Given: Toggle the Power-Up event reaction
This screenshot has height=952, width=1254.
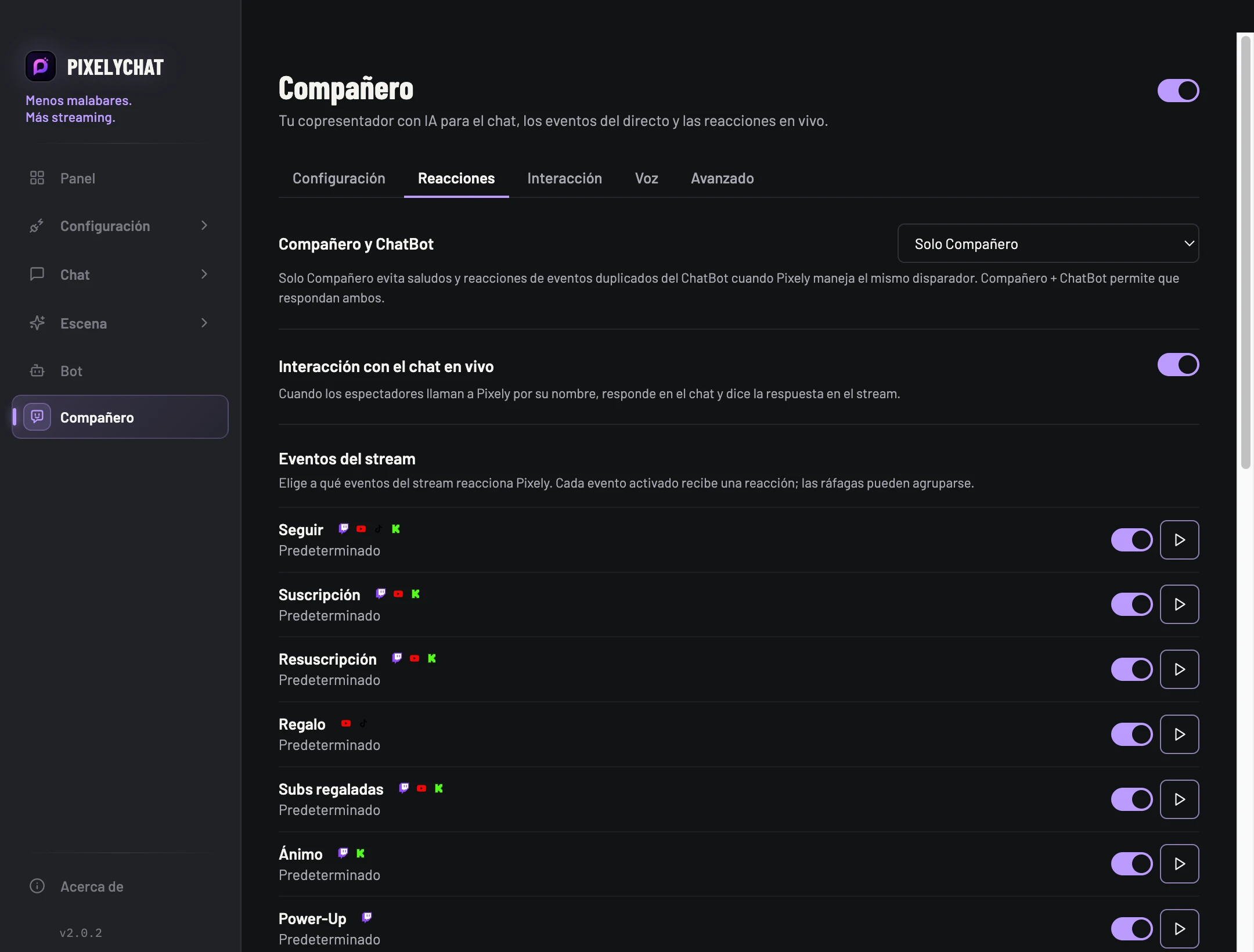Looking at the screenshot, I should [1132, 929].
